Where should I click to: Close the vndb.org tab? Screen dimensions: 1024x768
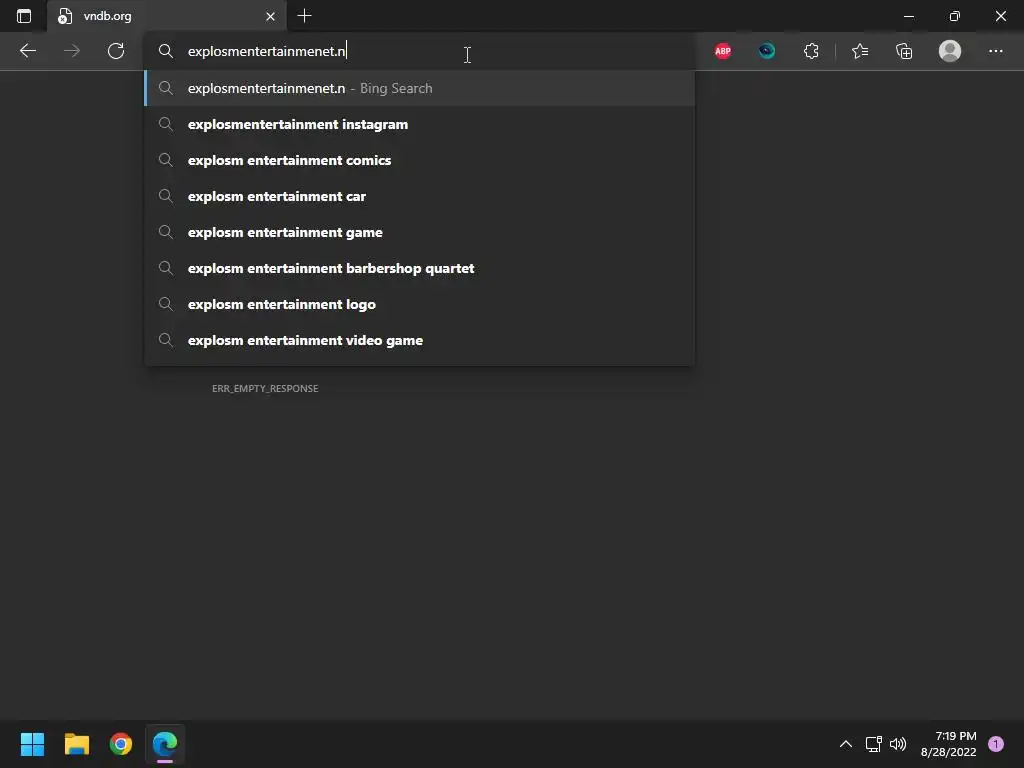270,16
